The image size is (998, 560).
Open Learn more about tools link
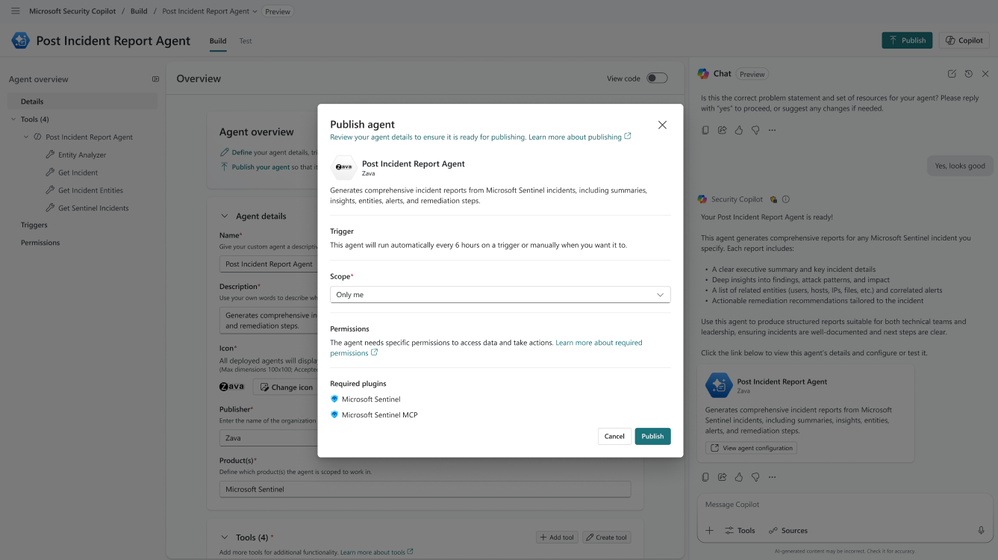[x=376, y=552]
